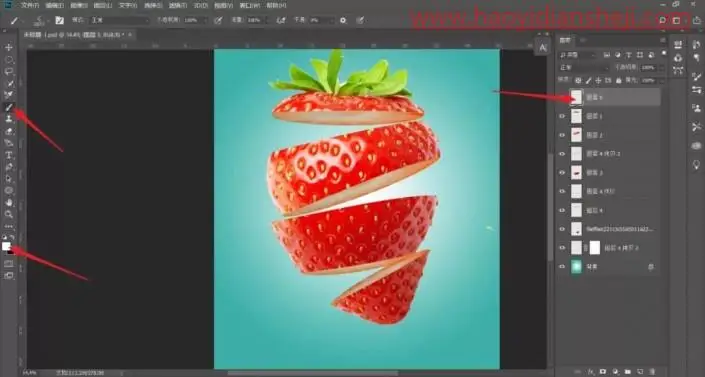This screenshot has height=377, width=705.
Task: Click the foreground color swatch
Action: tap(6, 246)
